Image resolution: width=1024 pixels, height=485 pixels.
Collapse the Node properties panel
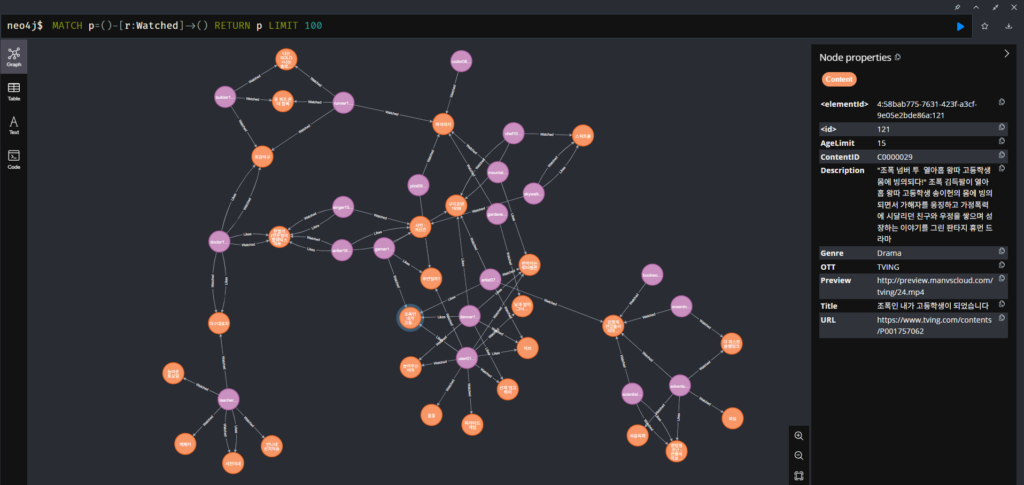coord(1007,54)
